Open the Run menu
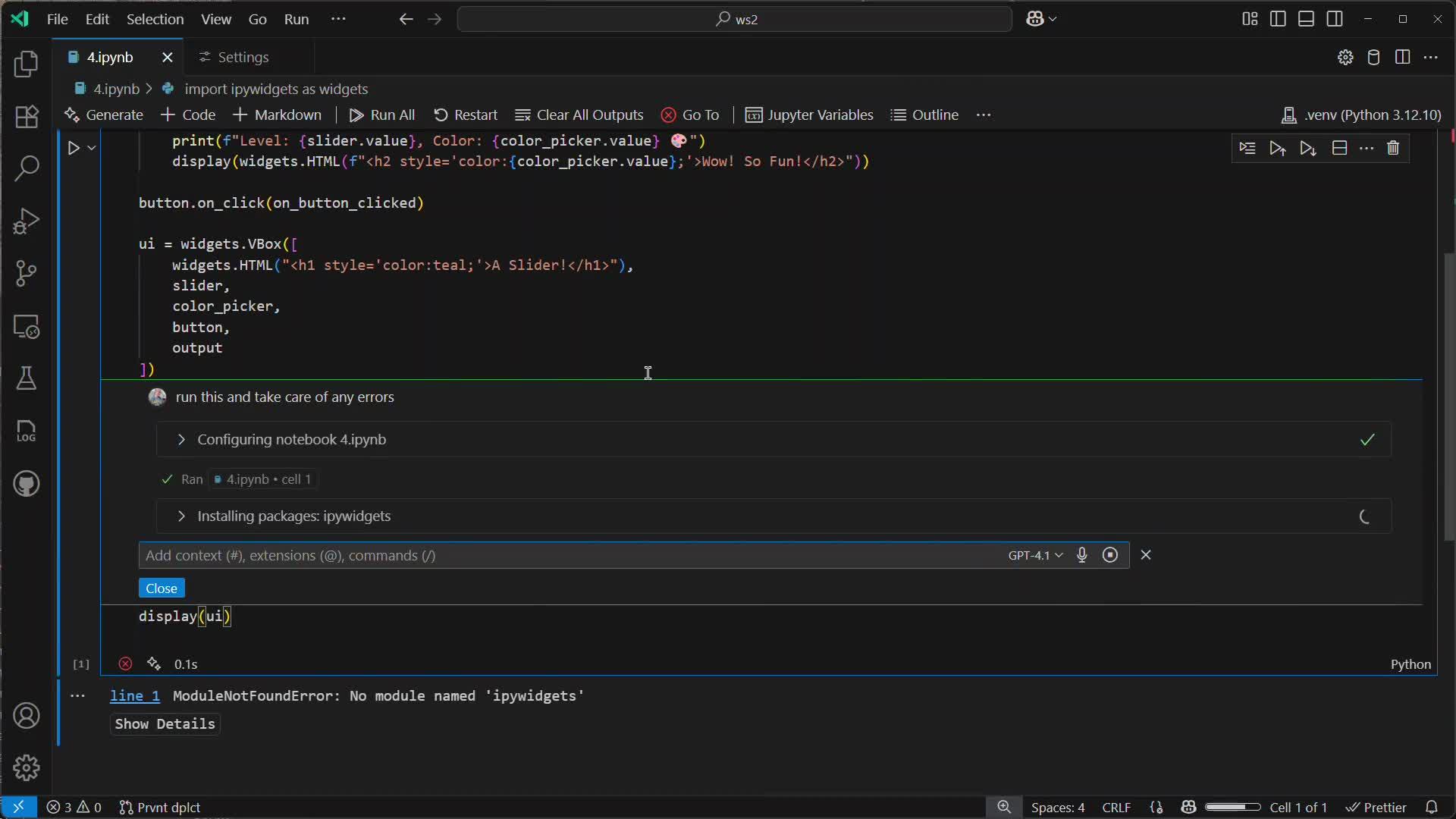1456x819 pixels. 297,19
